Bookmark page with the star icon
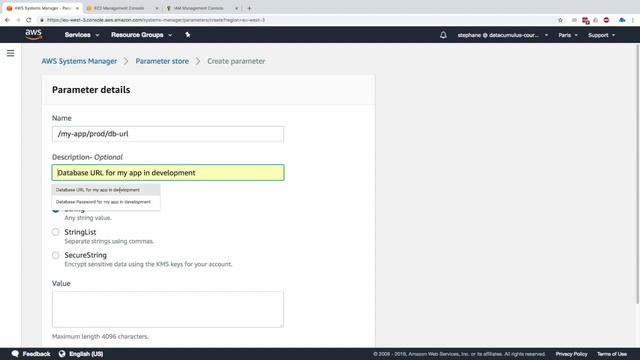This screenshot has height=360, width=640. tap(560, 20)
